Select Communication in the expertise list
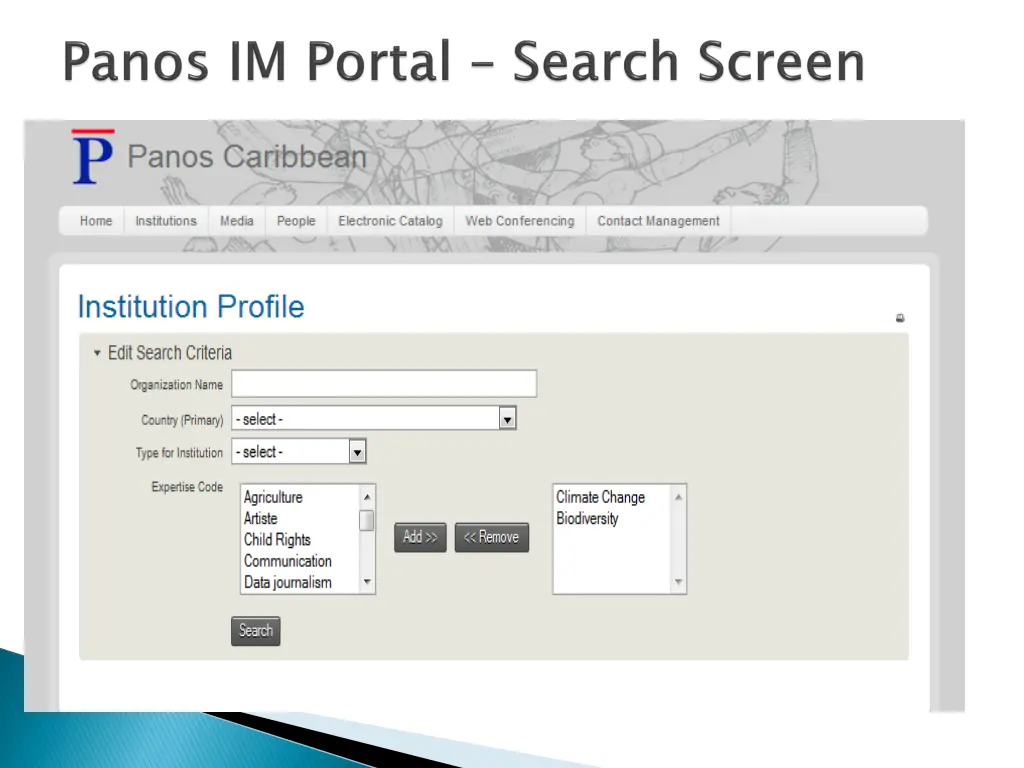The height and width of the screenshot is (768, 1024). 287,561
